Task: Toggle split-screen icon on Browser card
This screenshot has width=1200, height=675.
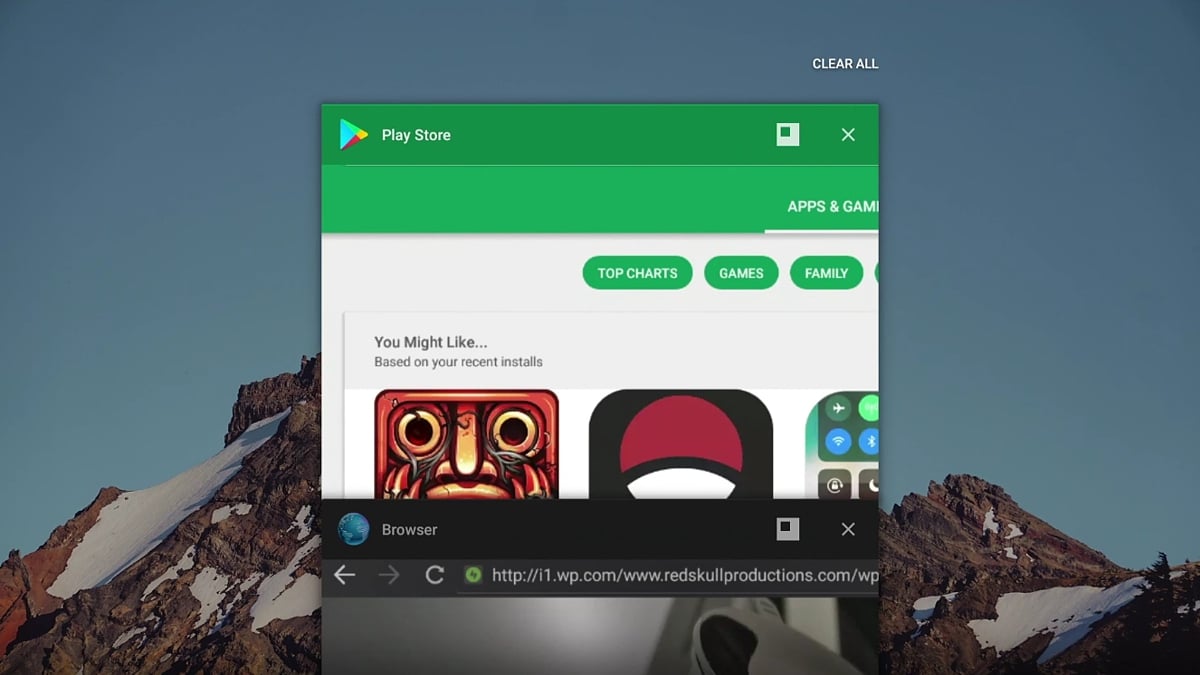Action: click(x=788, y=529)
